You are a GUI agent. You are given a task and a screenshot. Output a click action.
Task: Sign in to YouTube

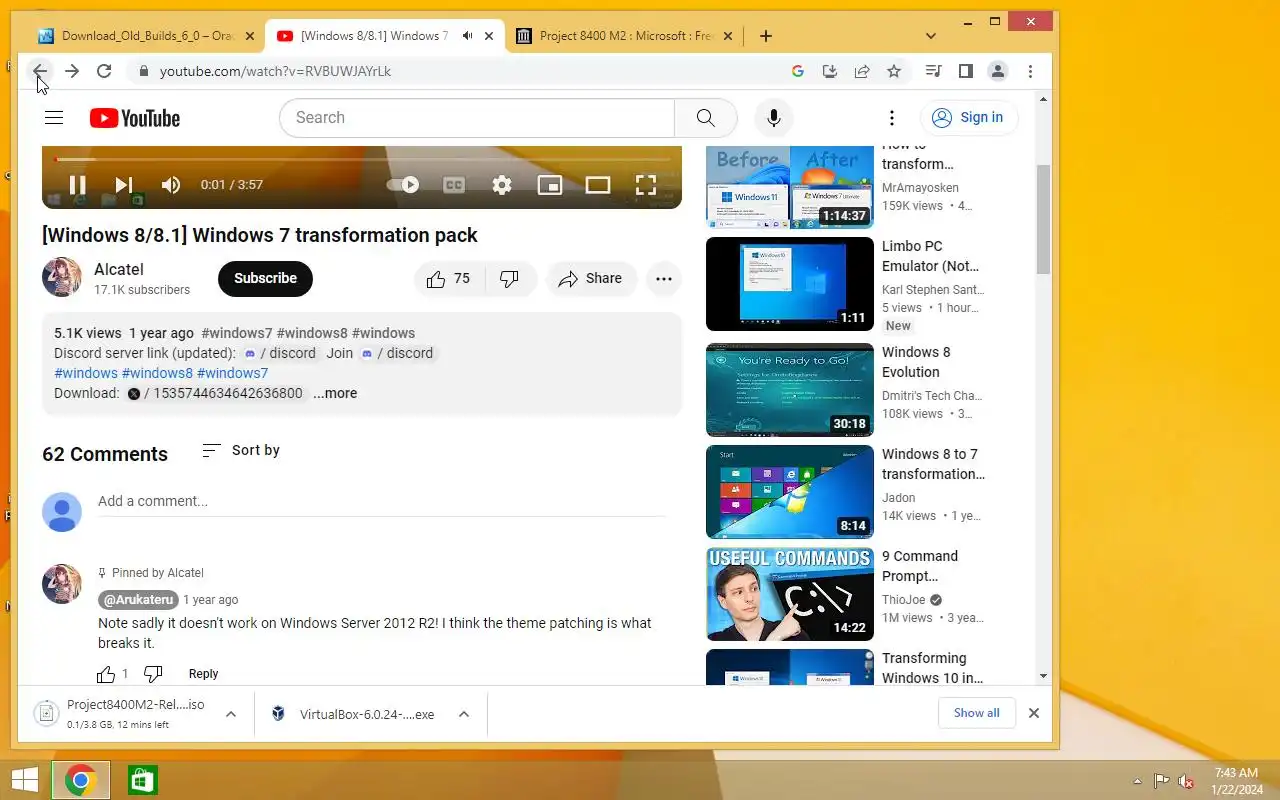(968, 117)
